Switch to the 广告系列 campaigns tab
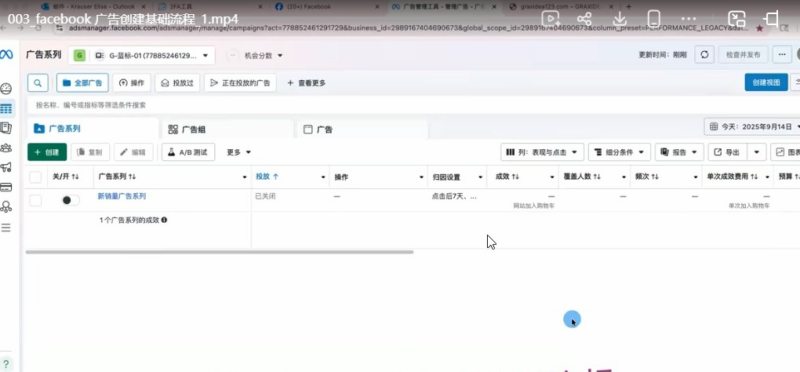Screen dimensions: 800x372 [x=92, y=129]
